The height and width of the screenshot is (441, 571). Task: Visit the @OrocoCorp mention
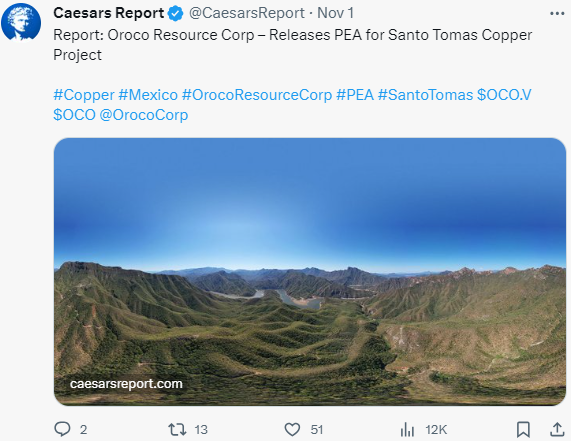pos(144,115)
